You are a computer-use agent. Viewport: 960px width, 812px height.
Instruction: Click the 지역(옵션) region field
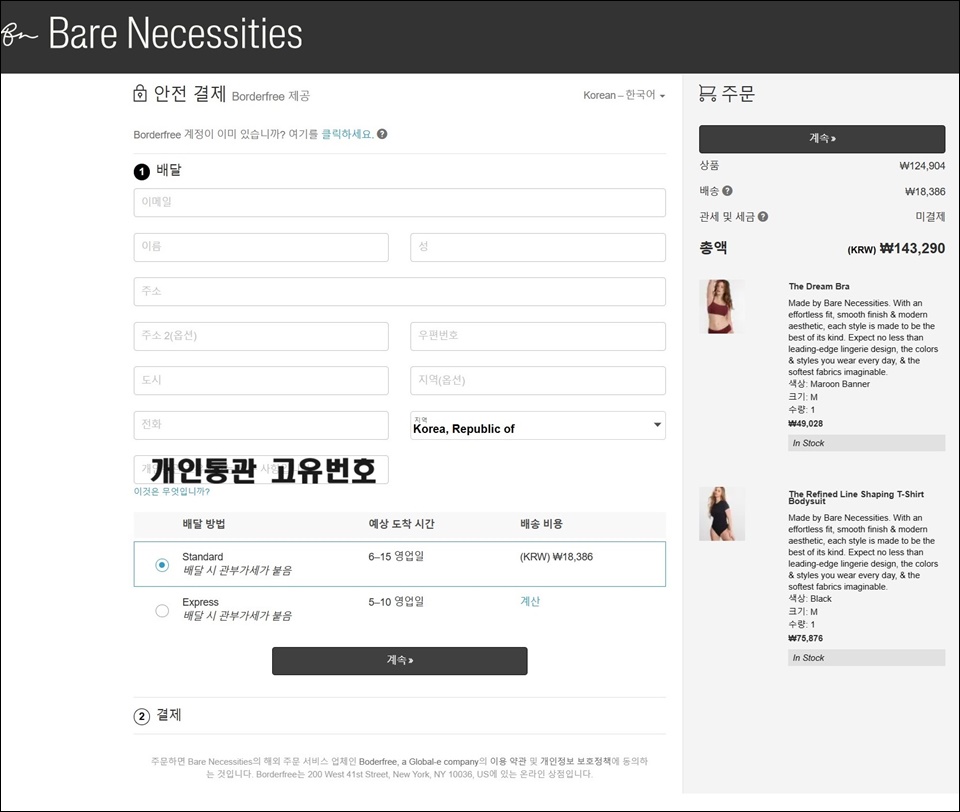[538, 380]
